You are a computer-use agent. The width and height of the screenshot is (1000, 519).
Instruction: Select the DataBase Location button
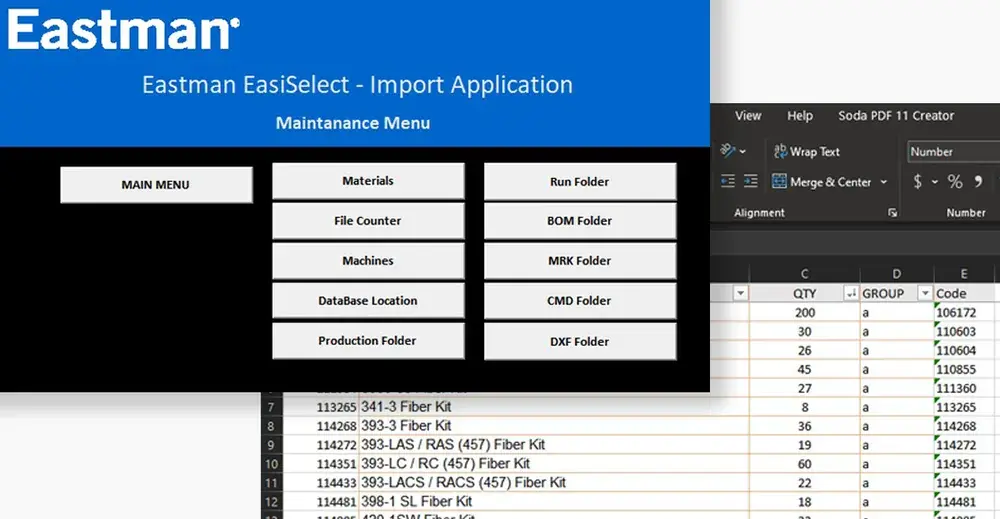click(368, 301)
